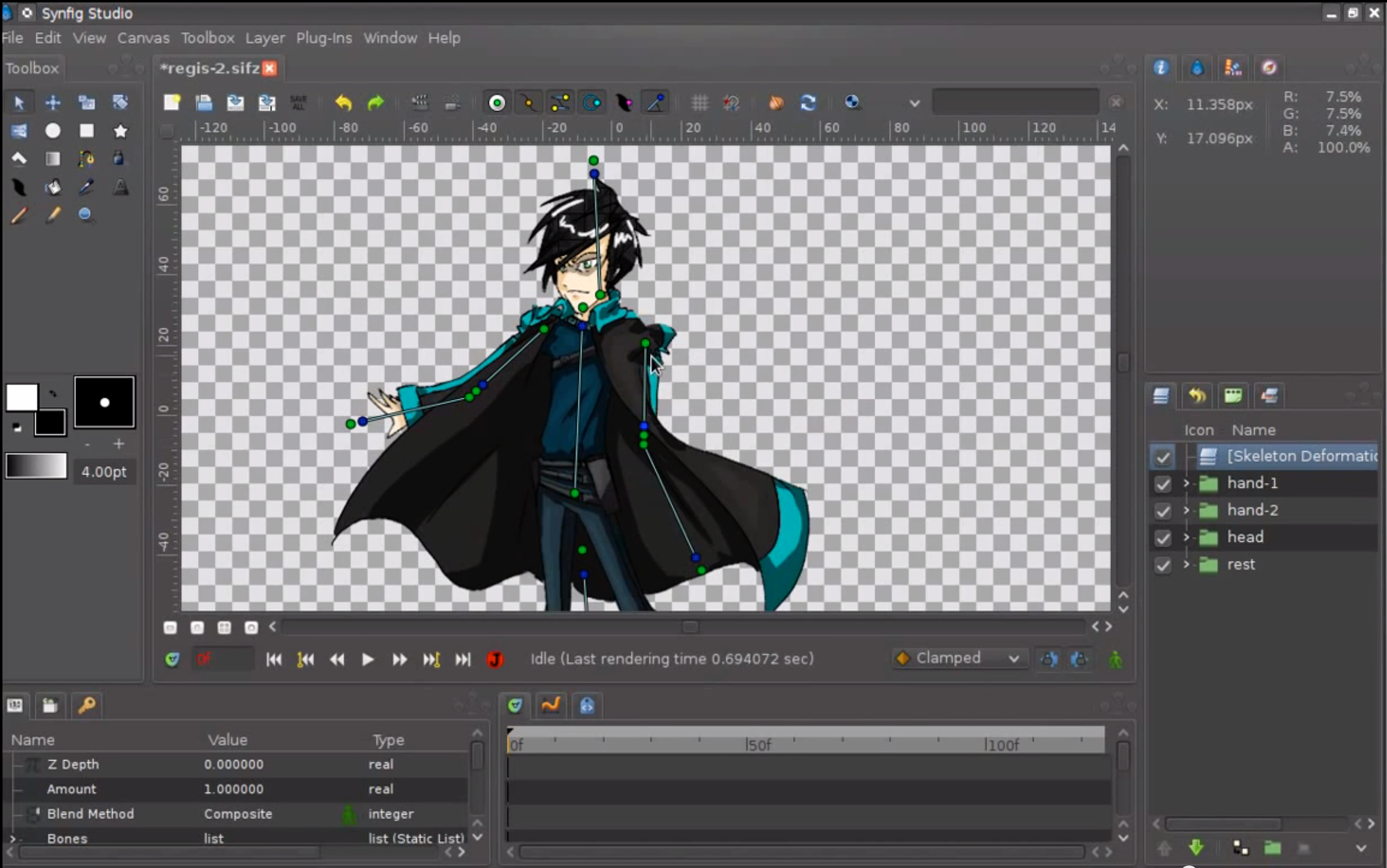The width and height of the screenshot is (1387, 868).
Task: Expand the Bones parameter list
Action: point(13,838)
